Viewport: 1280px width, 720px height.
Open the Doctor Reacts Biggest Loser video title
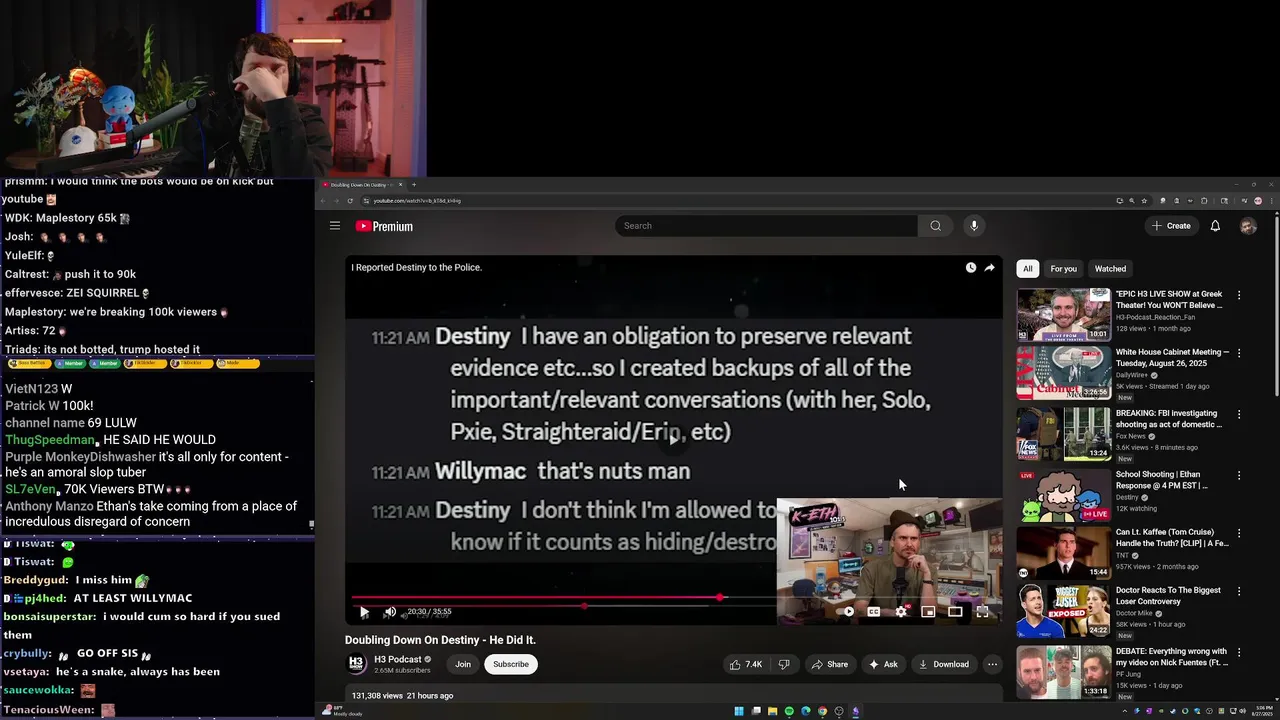coord(1168,596)
